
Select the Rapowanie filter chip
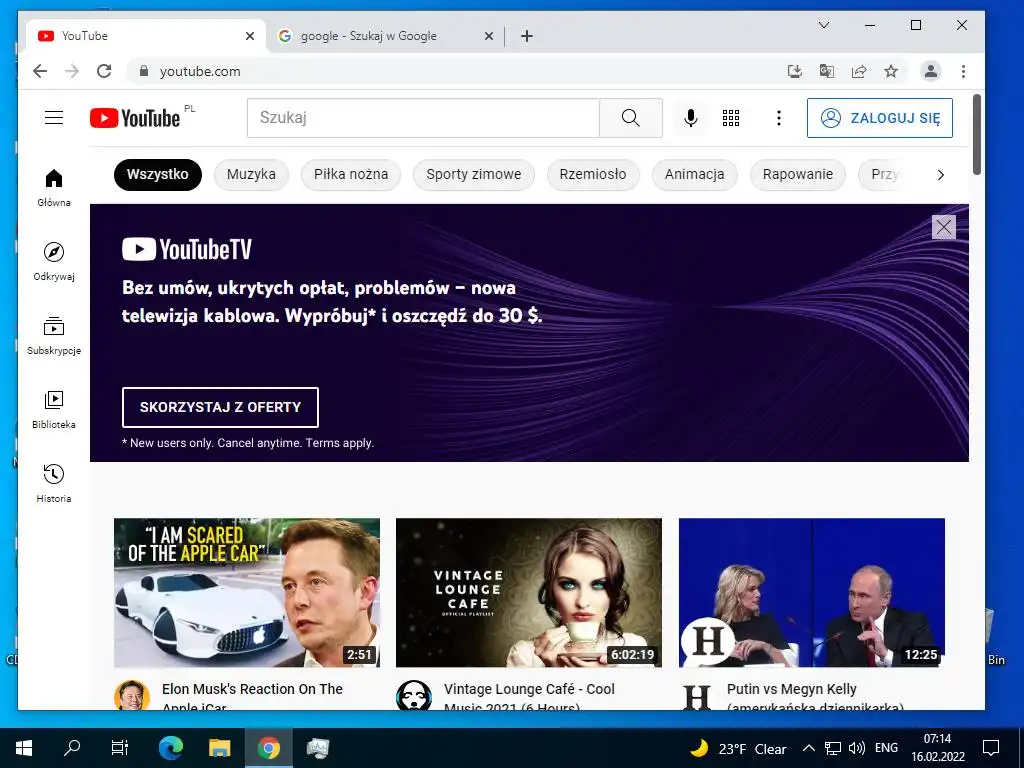coord(797,174)
